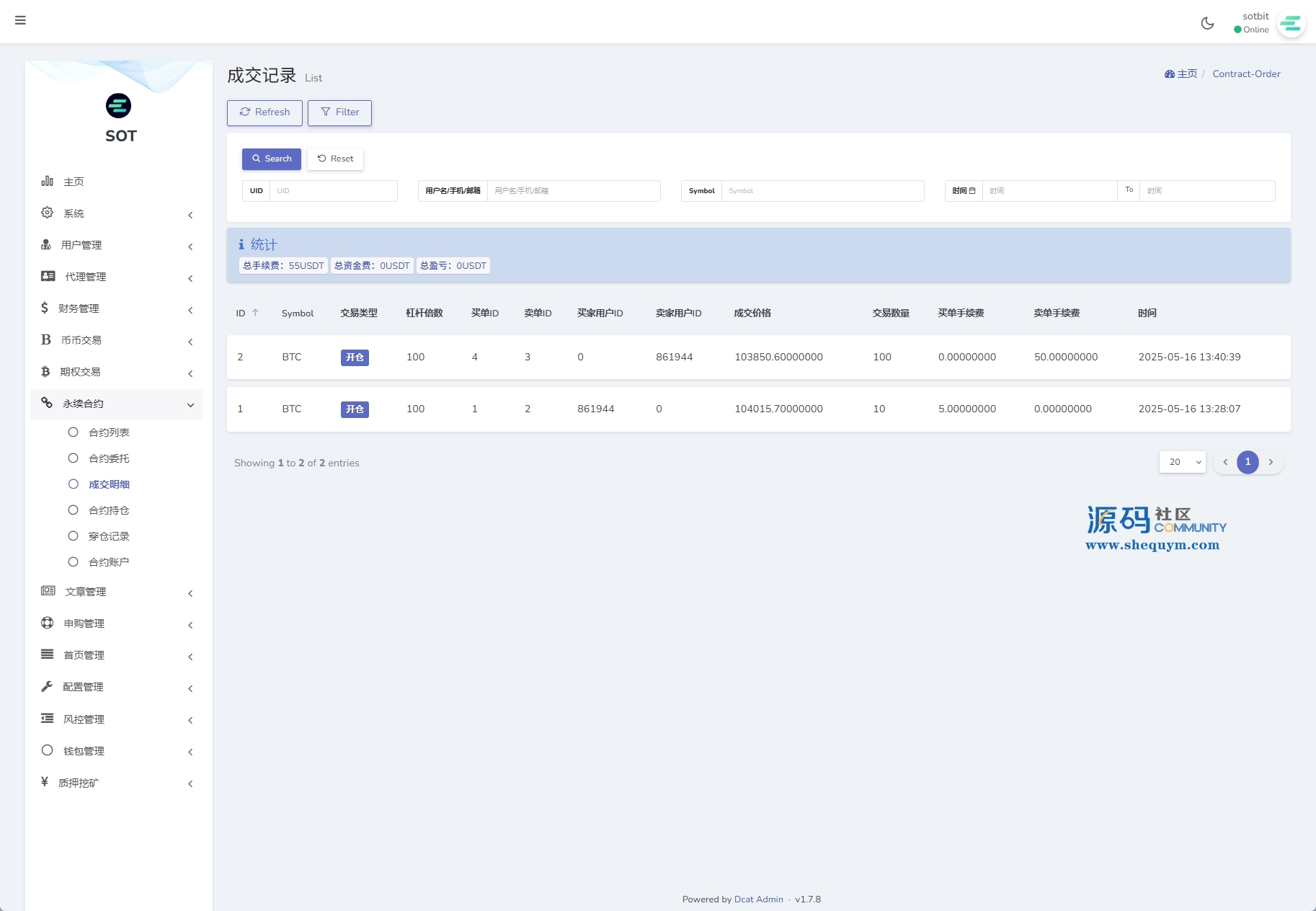Click the 主页 bar chart icon
The height and width of the screenshot is (911, 1316).
pyautogui.click(x=47, y=181)
